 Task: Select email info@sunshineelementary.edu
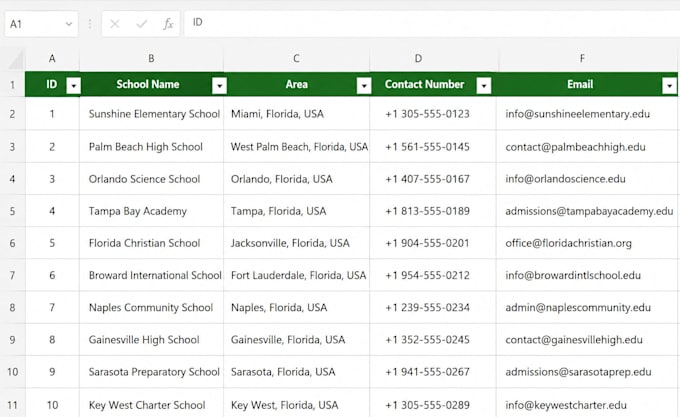(578, 114)
